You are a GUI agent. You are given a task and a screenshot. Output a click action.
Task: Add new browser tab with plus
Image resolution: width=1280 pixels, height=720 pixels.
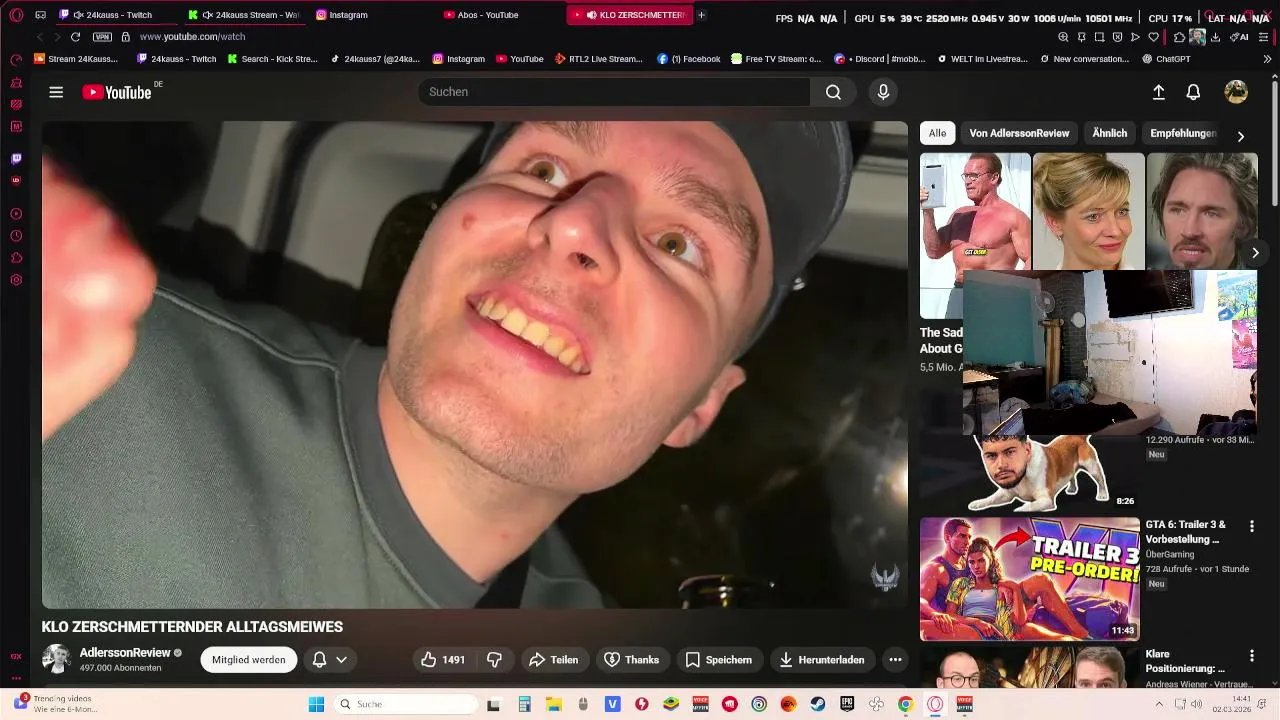[x=701, y=15]
